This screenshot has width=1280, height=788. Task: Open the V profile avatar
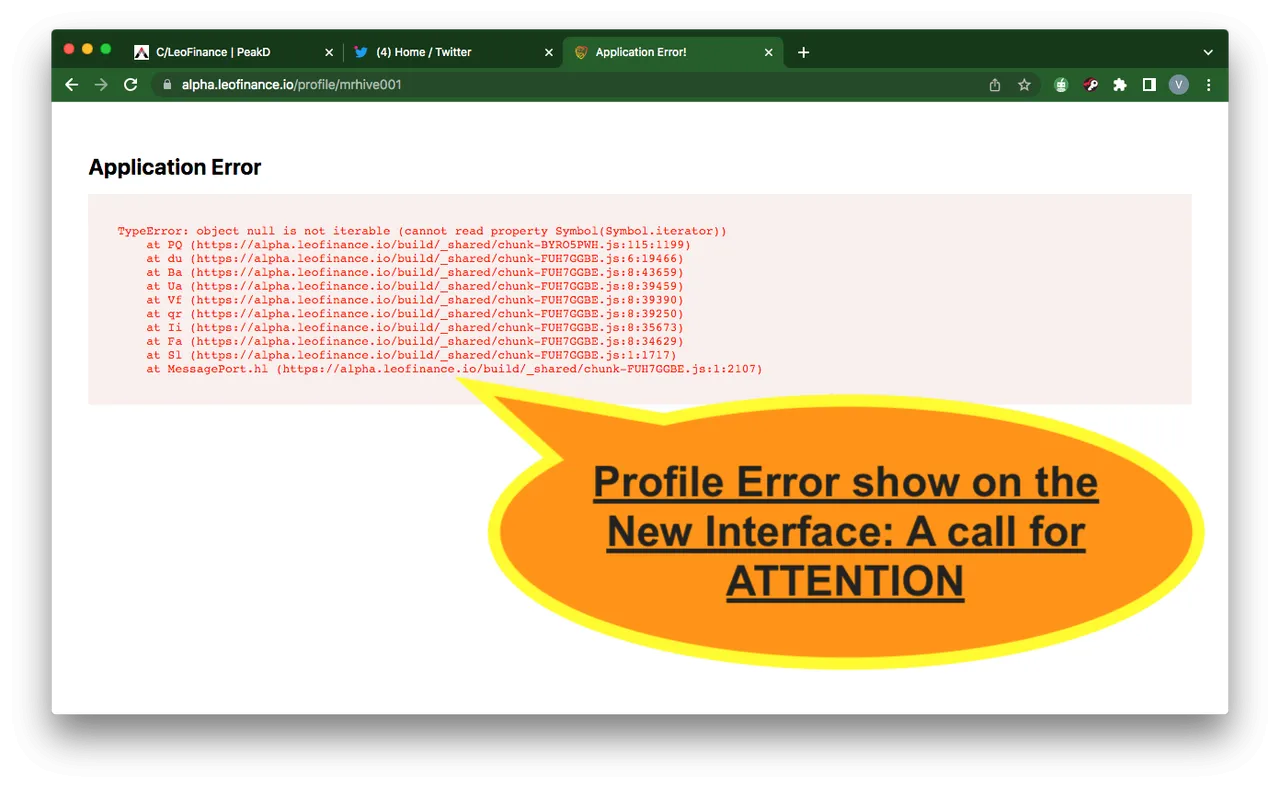1179,85
